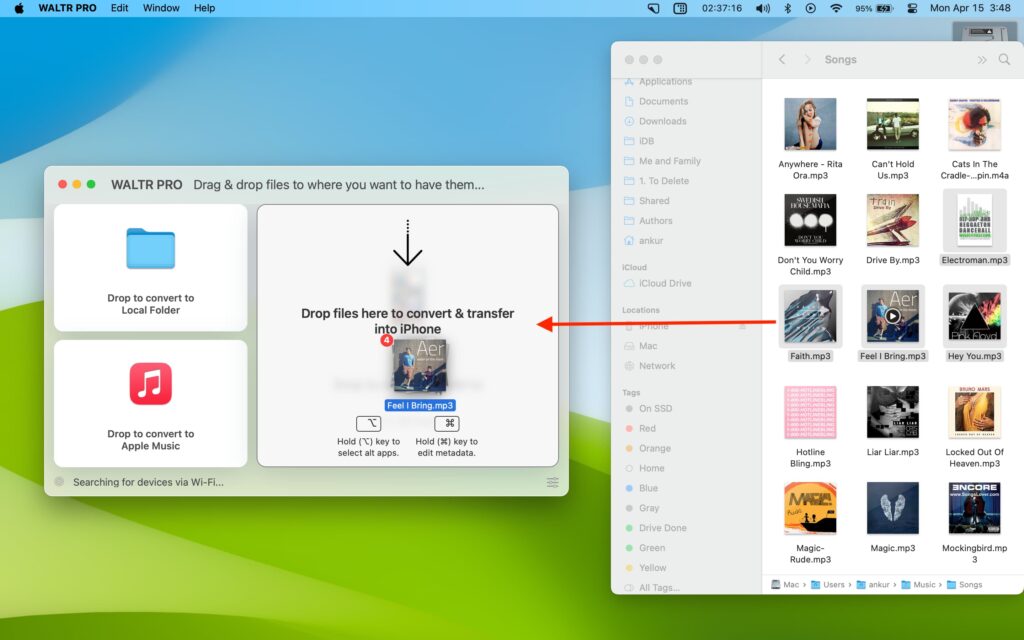The image size is (1024, 640).
Task: Click the blue Local Folder icon in WALTR PRO
Action: (x=150, y=249)
